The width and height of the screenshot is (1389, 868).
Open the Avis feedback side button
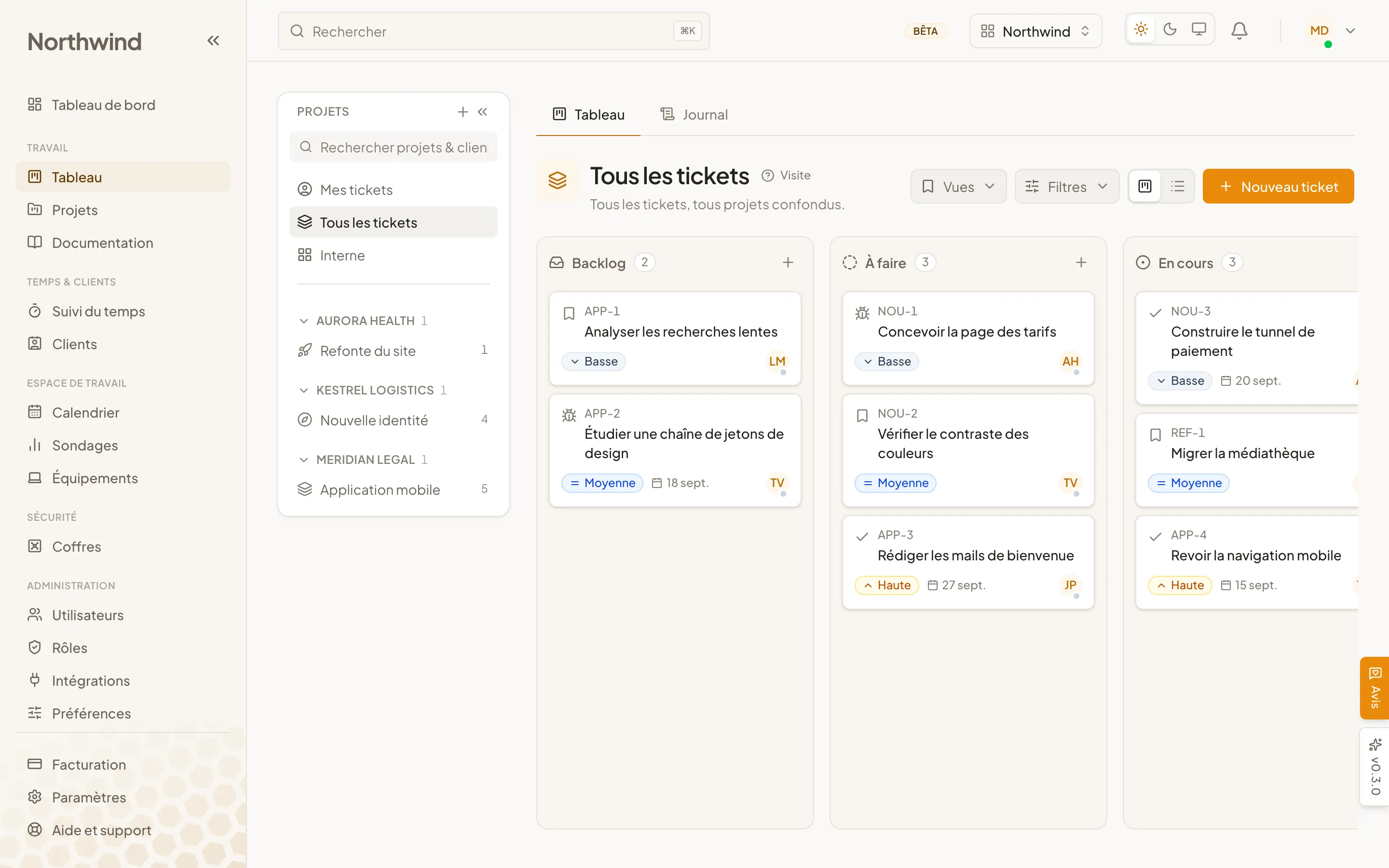[x=1375, y=688]
